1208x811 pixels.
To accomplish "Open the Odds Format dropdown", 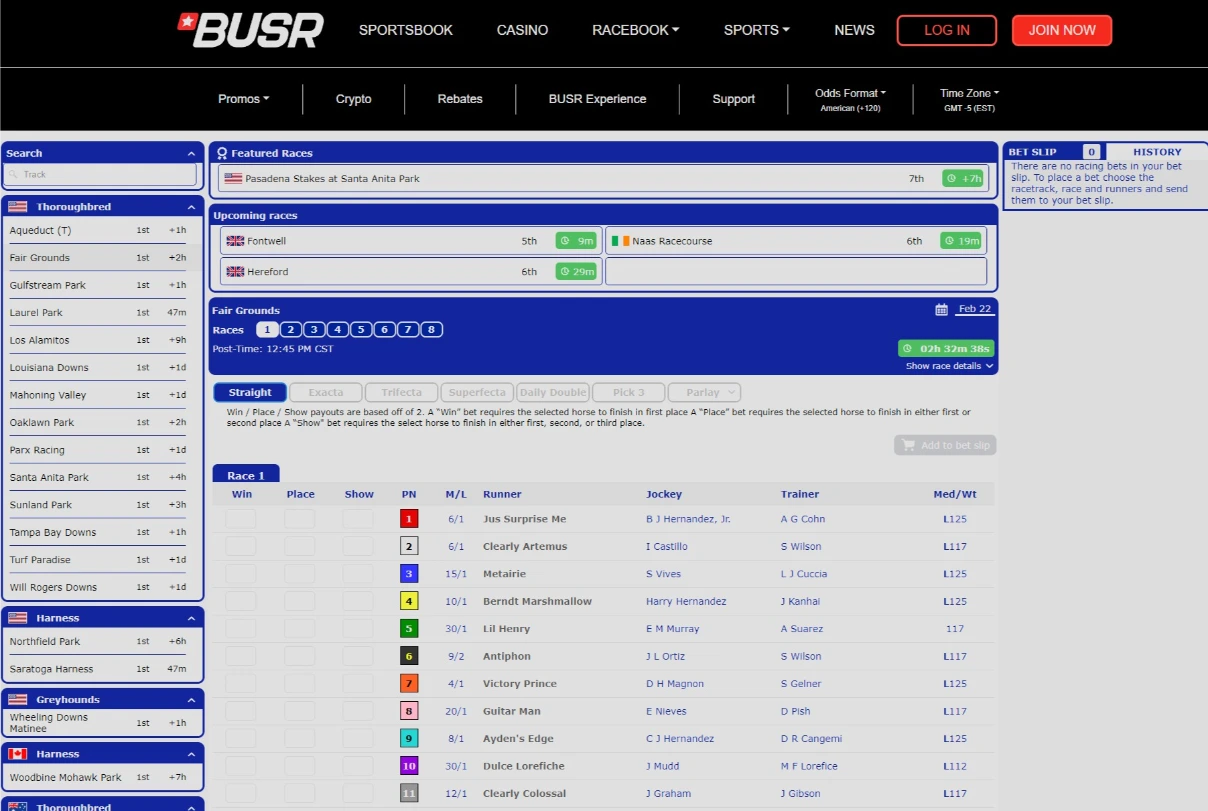I will coord(849,92).
